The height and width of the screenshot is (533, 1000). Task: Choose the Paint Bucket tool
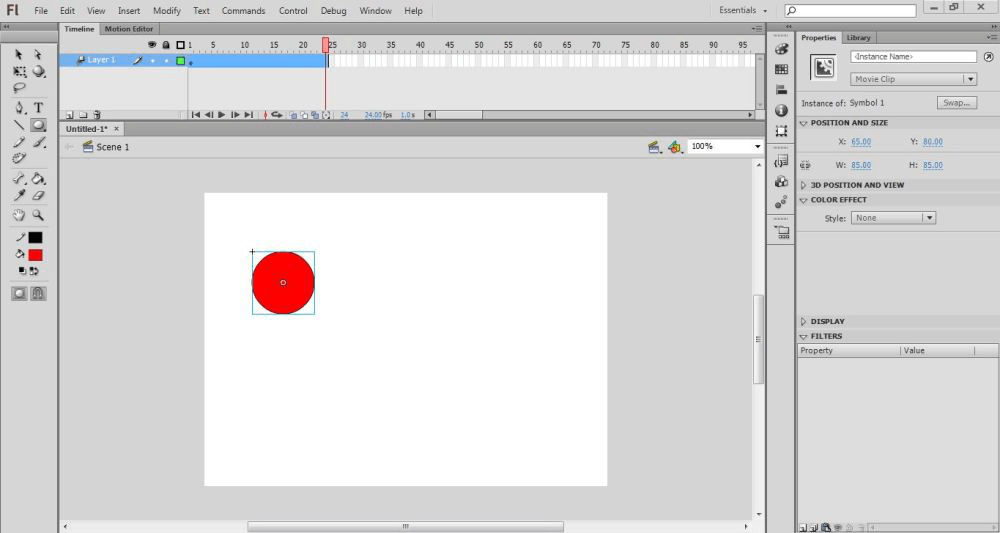click(x=38, y=179)
